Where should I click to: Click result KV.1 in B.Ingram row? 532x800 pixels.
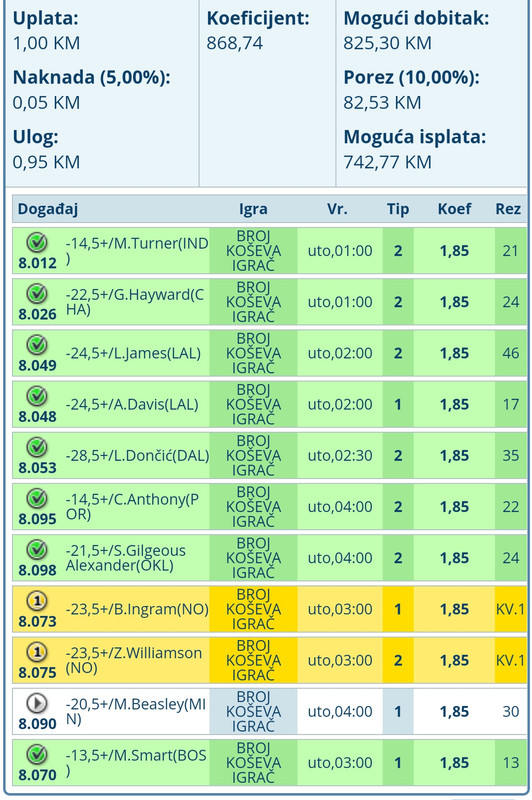coord(510,609)
